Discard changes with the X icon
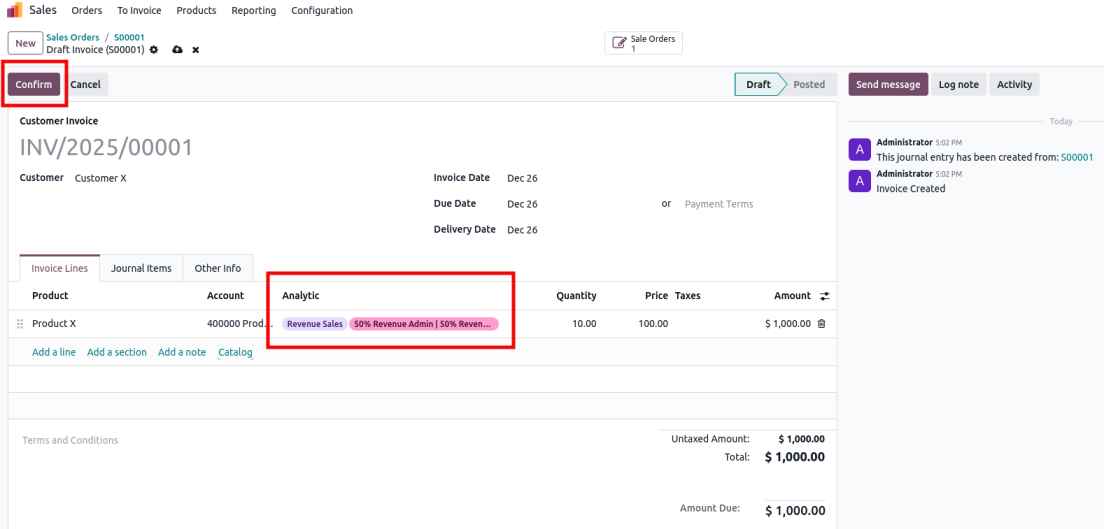Image resolution: width=1104 pixels, height=529 pixels. (195, 50)
